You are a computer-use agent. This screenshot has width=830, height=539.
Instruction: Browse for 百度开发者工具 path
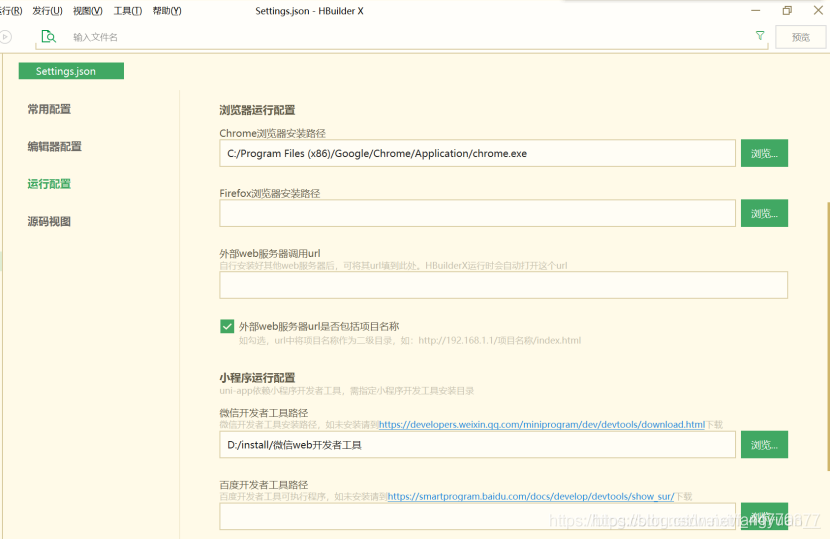764,516
